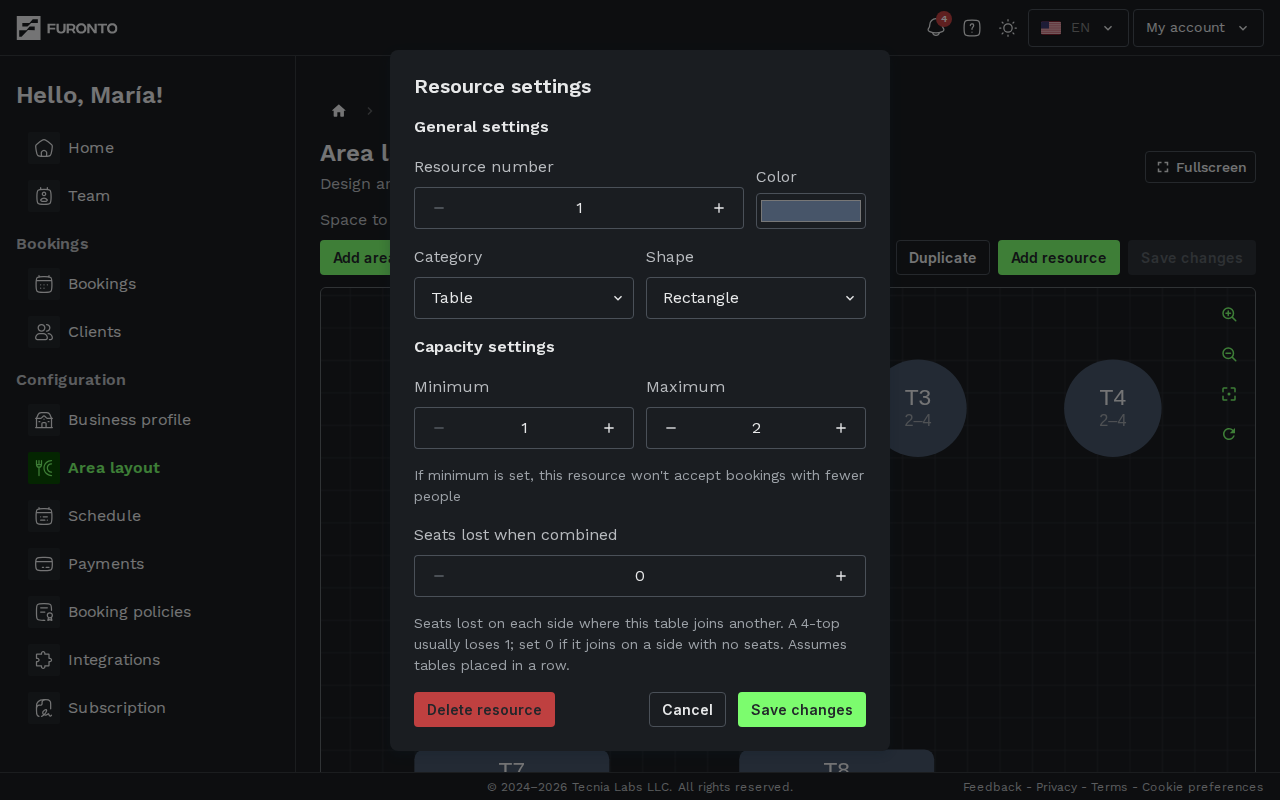Viewport: 1280px width, 800px height.
Task: Open the Feedback footer link
Action: (x=992, y=787)
